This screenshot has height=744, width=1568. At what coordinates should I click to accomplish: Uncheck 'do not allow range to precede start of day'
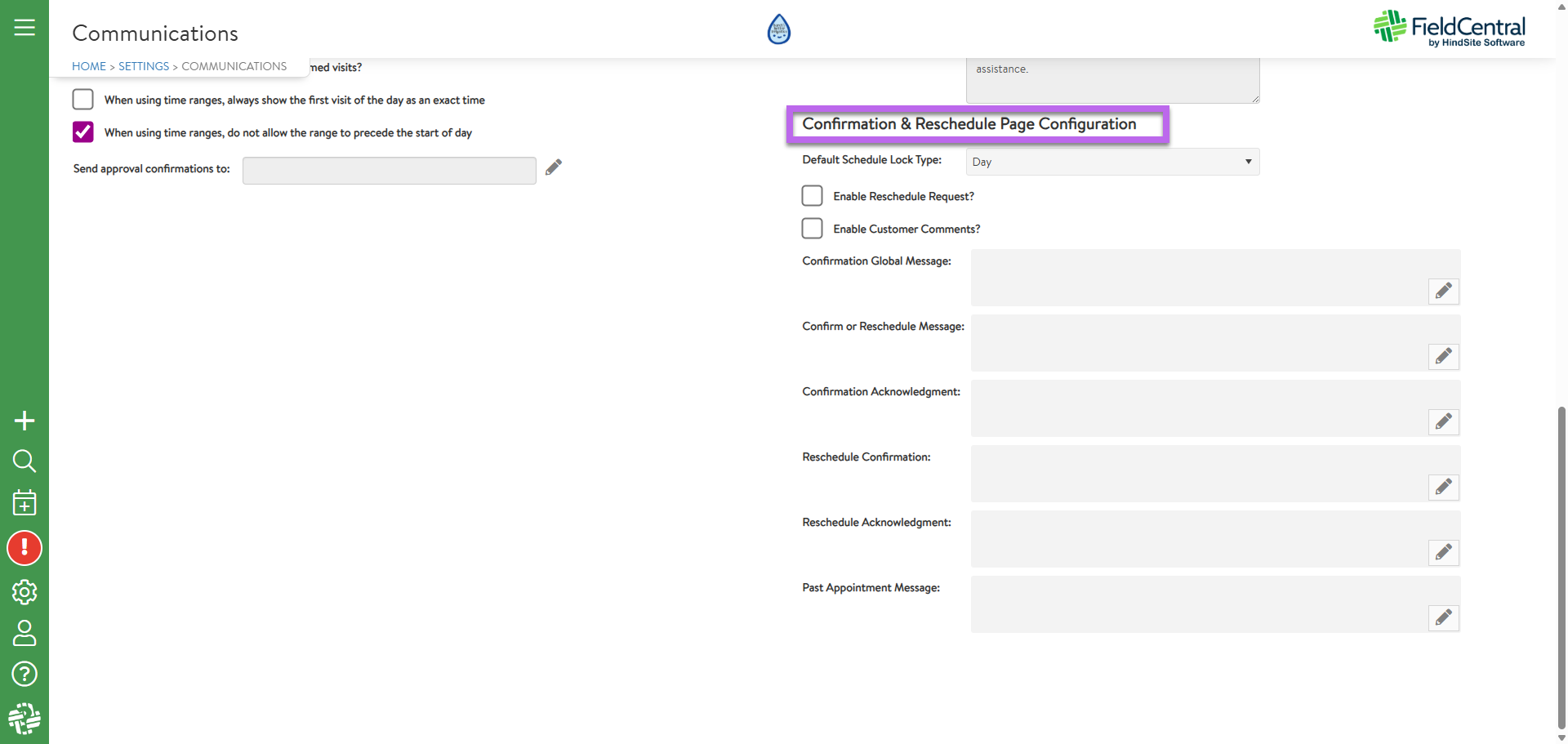83,132
